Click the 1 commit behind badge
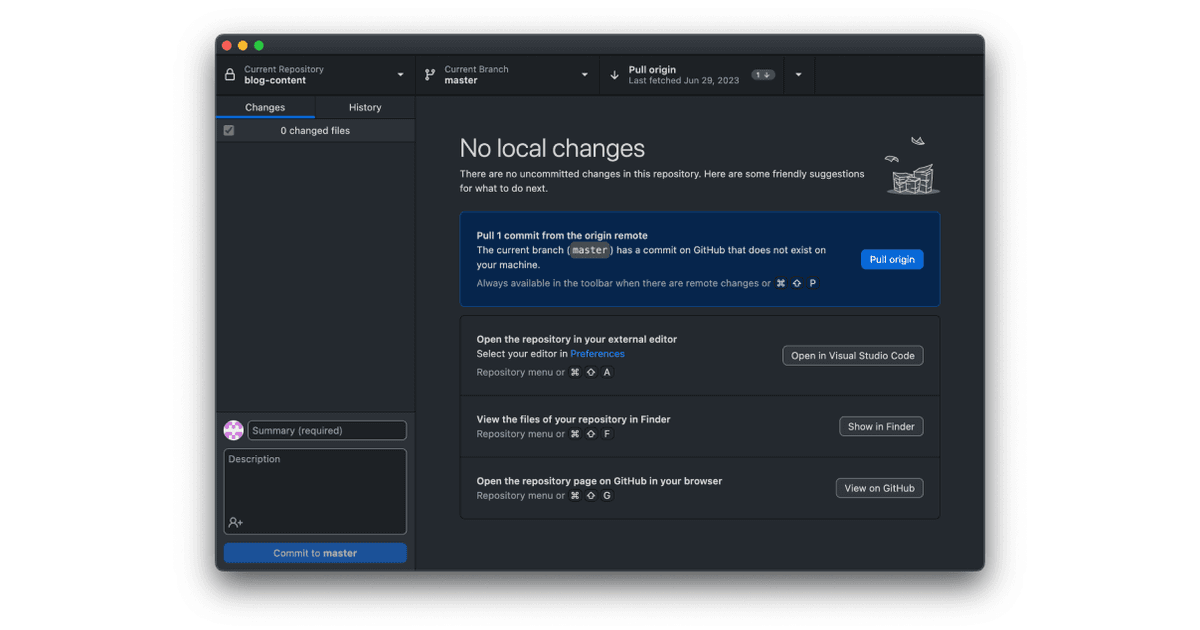The width and height of the screenshot is (1200, 630). pyautogui.click(x=764, y=75)
